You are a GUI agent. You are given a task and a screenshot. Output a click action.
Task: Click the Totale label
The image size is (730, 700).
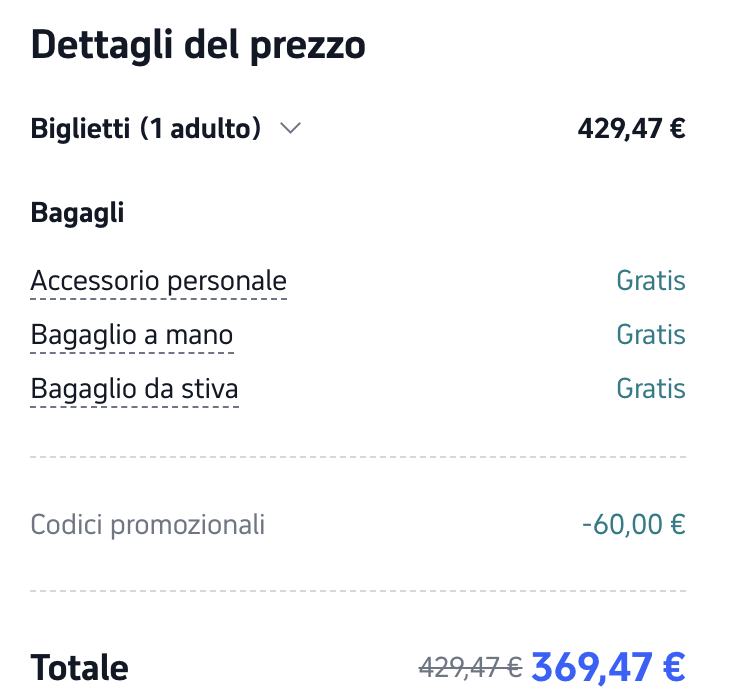(x=80, y=667)
